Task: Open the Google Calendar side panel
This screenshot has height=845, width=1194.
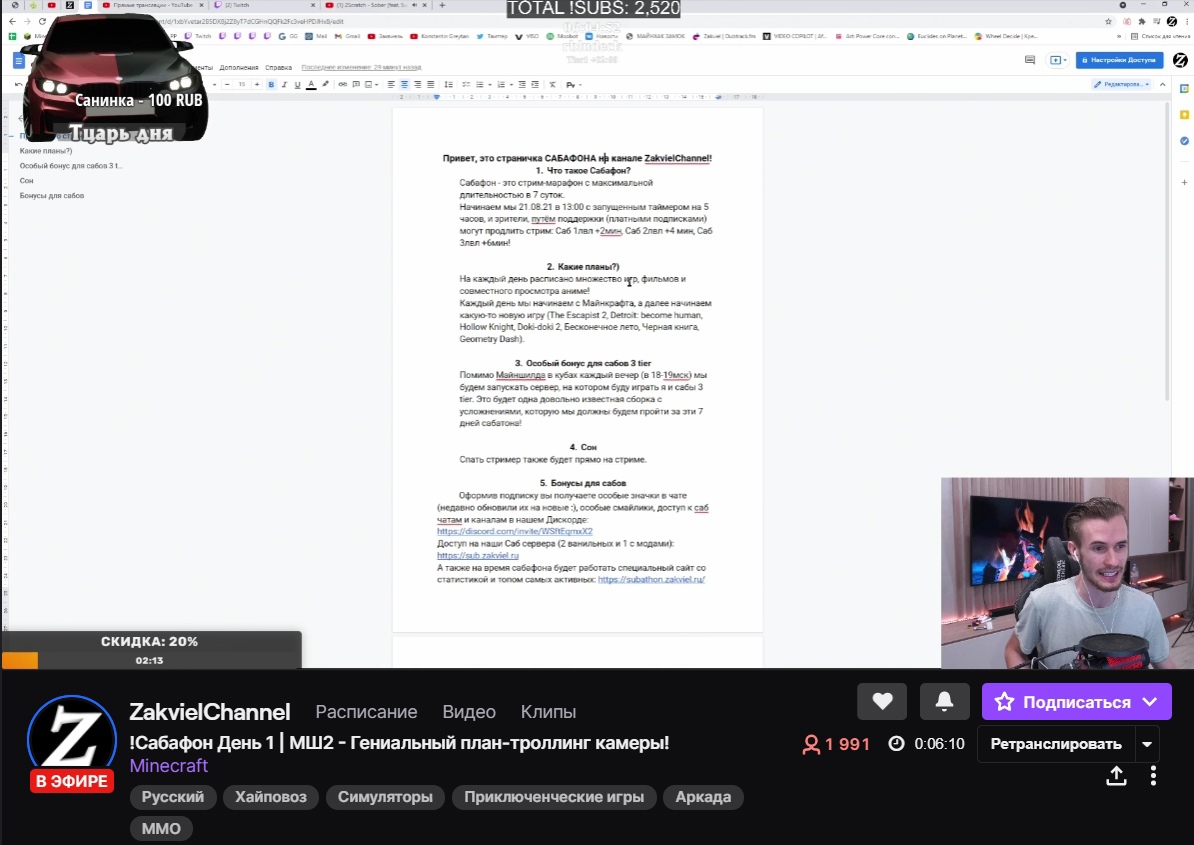Action: pyautogui.click(x=1184, y=88)
